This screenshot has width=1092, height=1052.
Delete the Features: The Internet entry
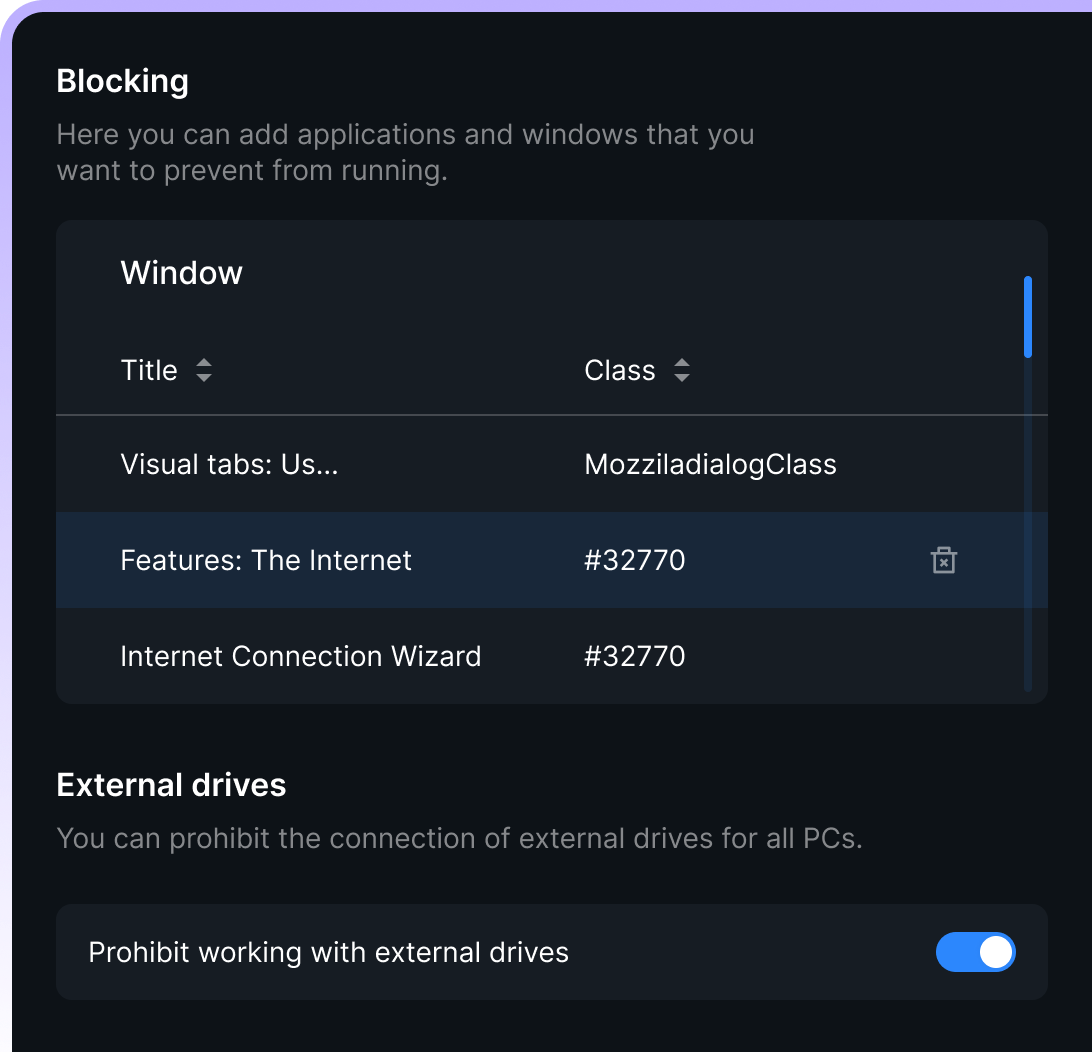pos(943,560)
